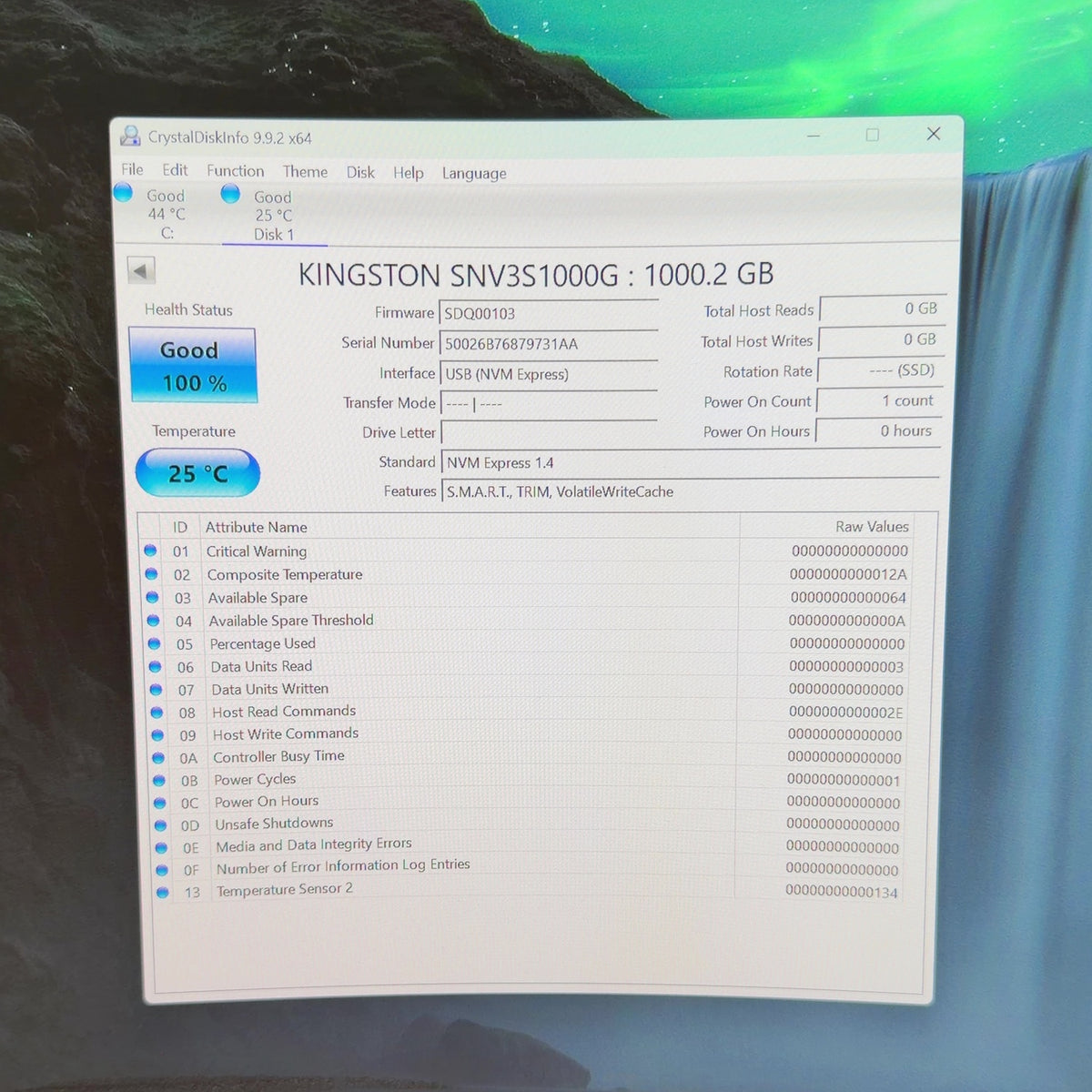Click status dot of Unsafe Shutdowns row
The height and width of the screenshot is (1092, 1092).
click(x=161, y=824)
